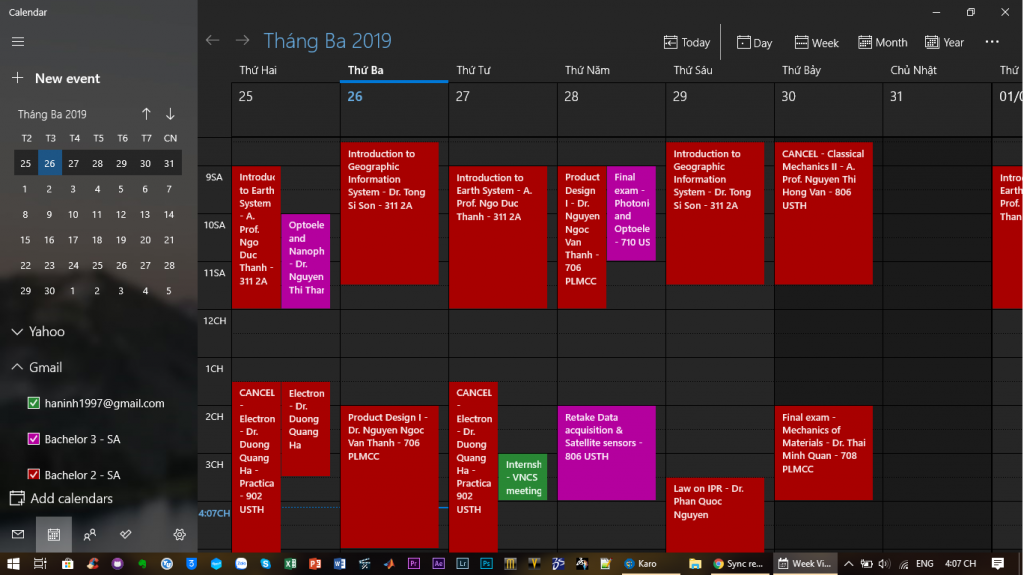Jump to Today
This screenshot has width=1024, height=575.
point(686,42)
